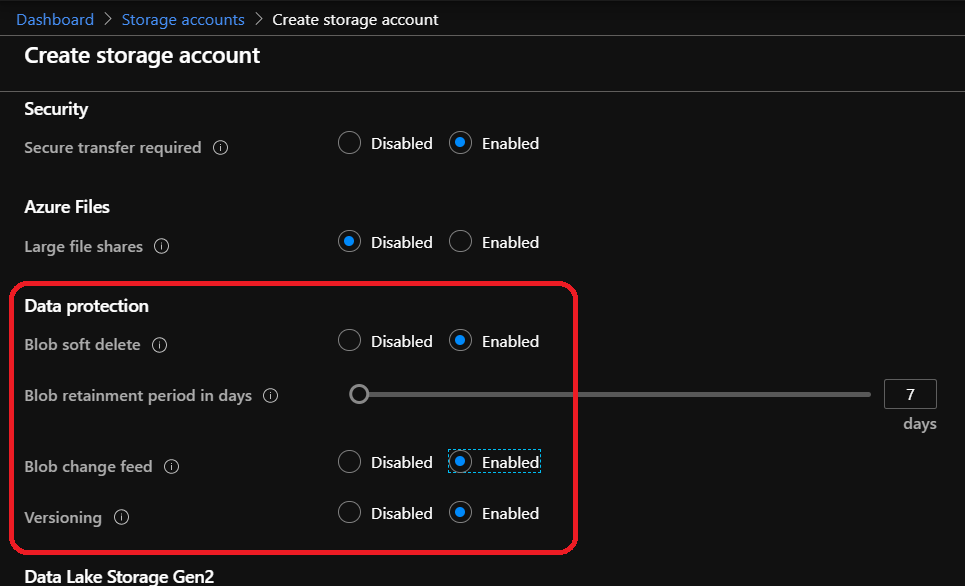Open Storage accounts breadcrumb link
Viewport: 965px width, 586px height.
click(x=183, y=19)
